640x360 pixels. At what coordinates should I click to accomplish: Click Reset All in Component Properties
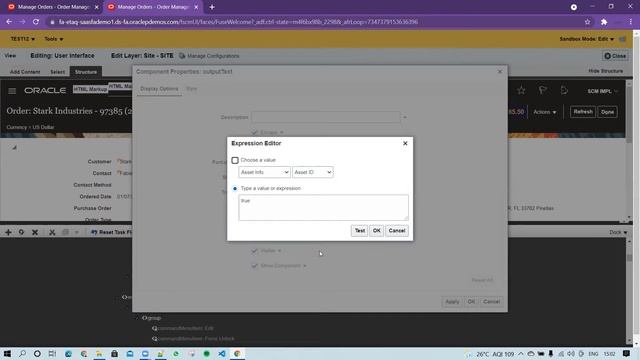point(482,280)
